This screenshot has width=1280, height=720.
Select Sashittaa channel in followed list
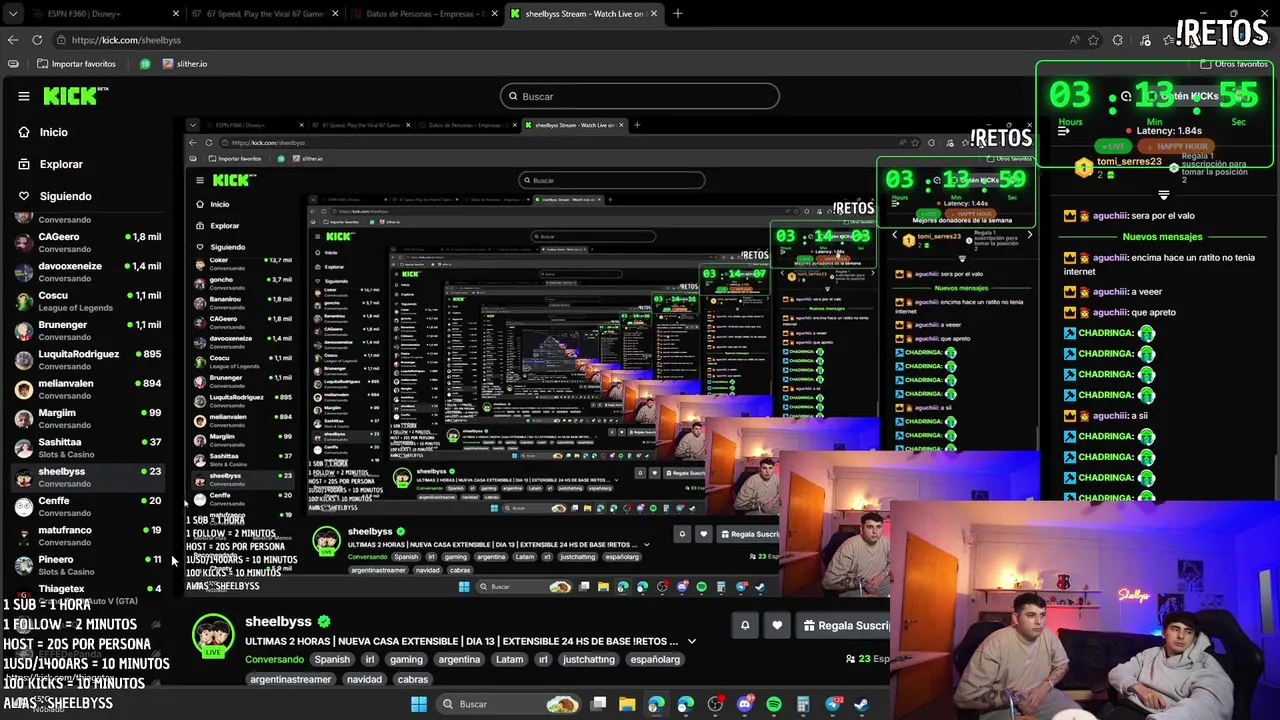pyautogui.click(x=88, y=447)
